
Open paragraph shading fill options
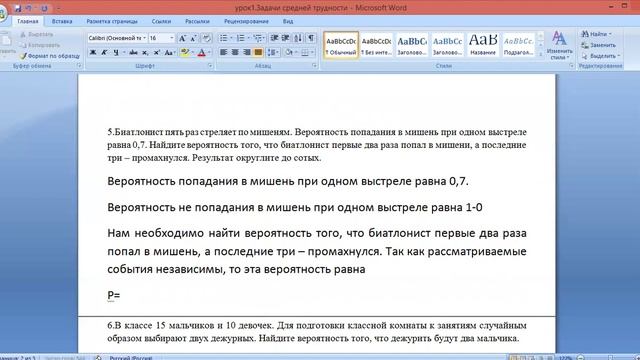point(289,53)
